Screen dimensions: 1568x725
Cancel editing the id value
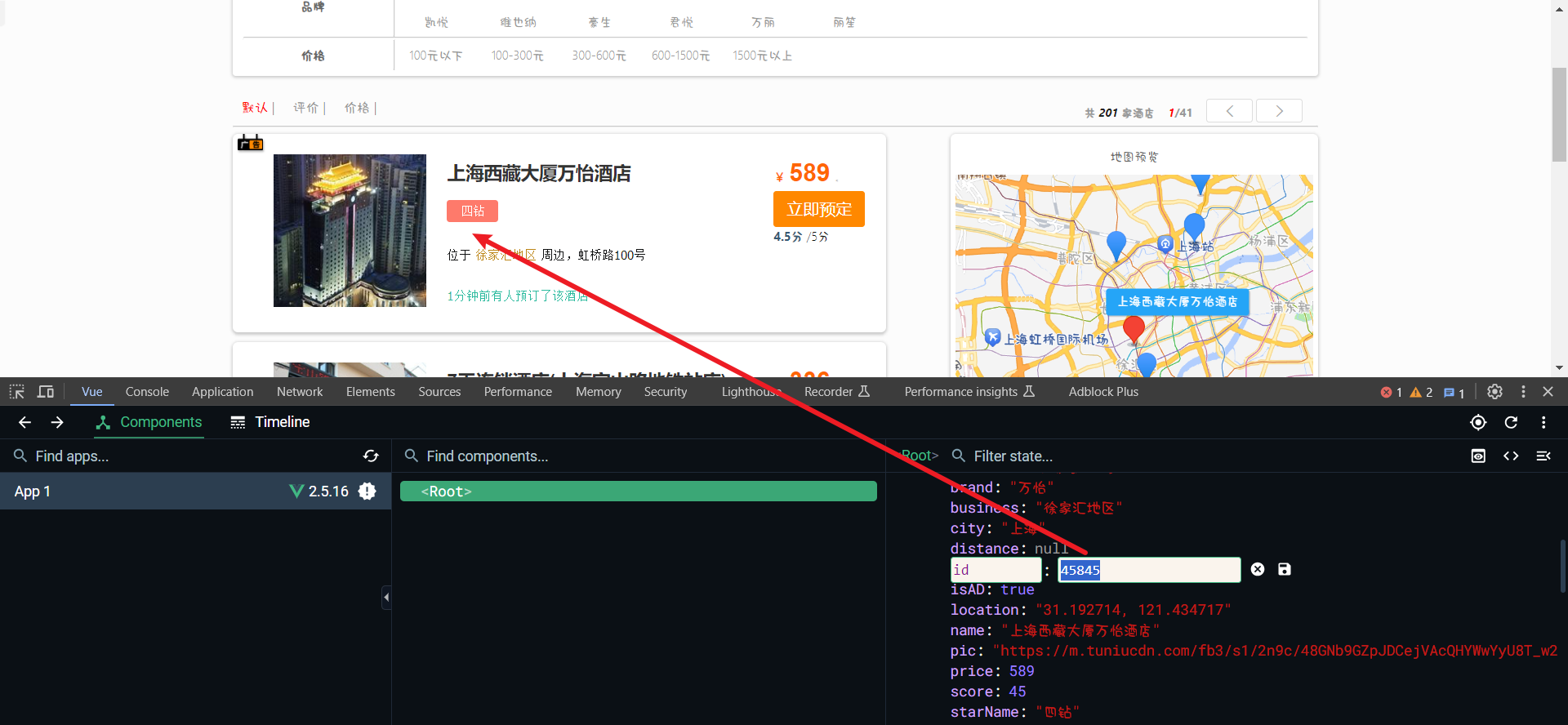pyautogui.click(x=1258, y=569)
